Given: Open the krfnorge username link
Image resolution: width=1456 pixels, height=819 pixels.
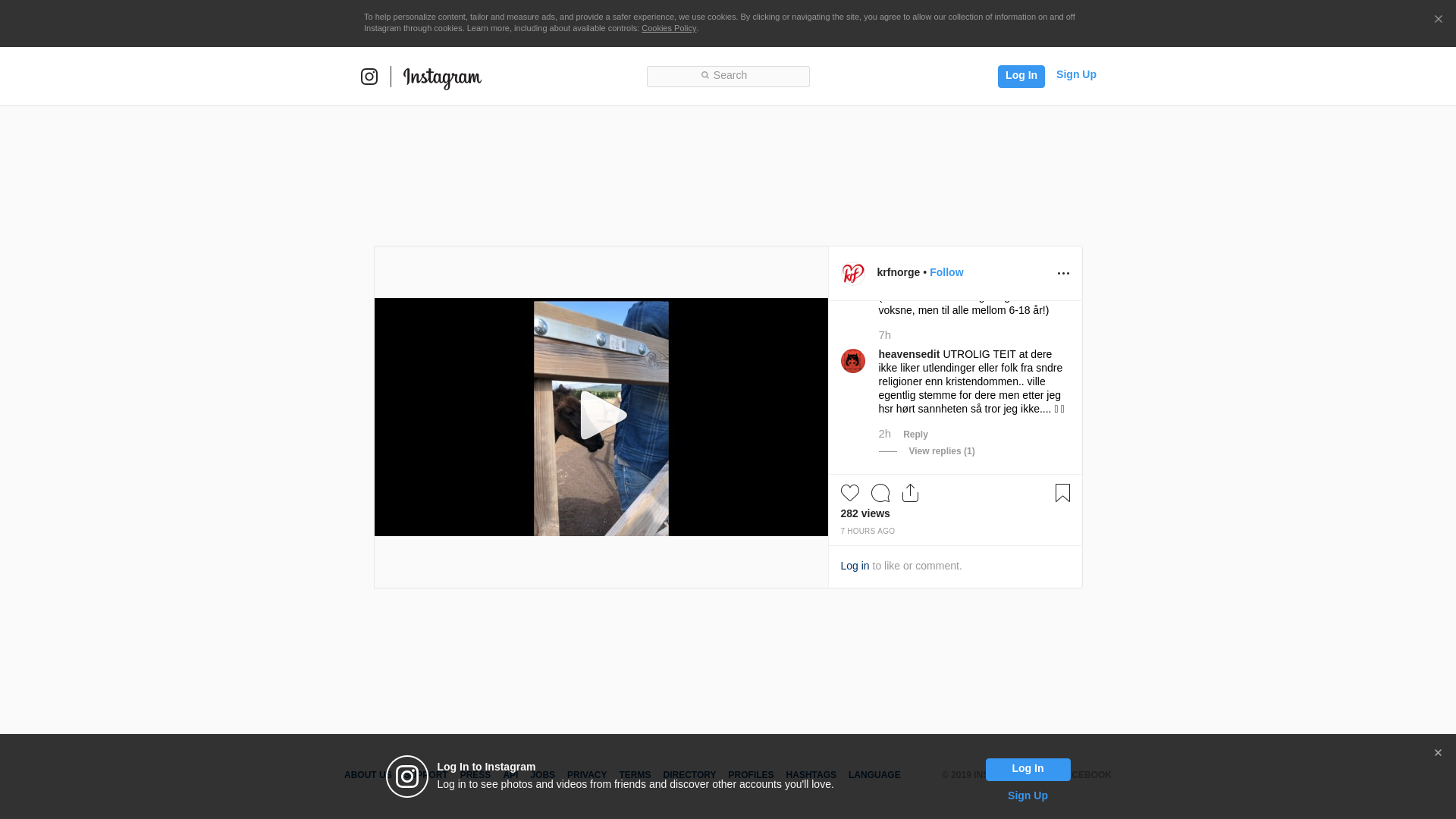Looking at the screenshot, I should [x=899, y=273].
